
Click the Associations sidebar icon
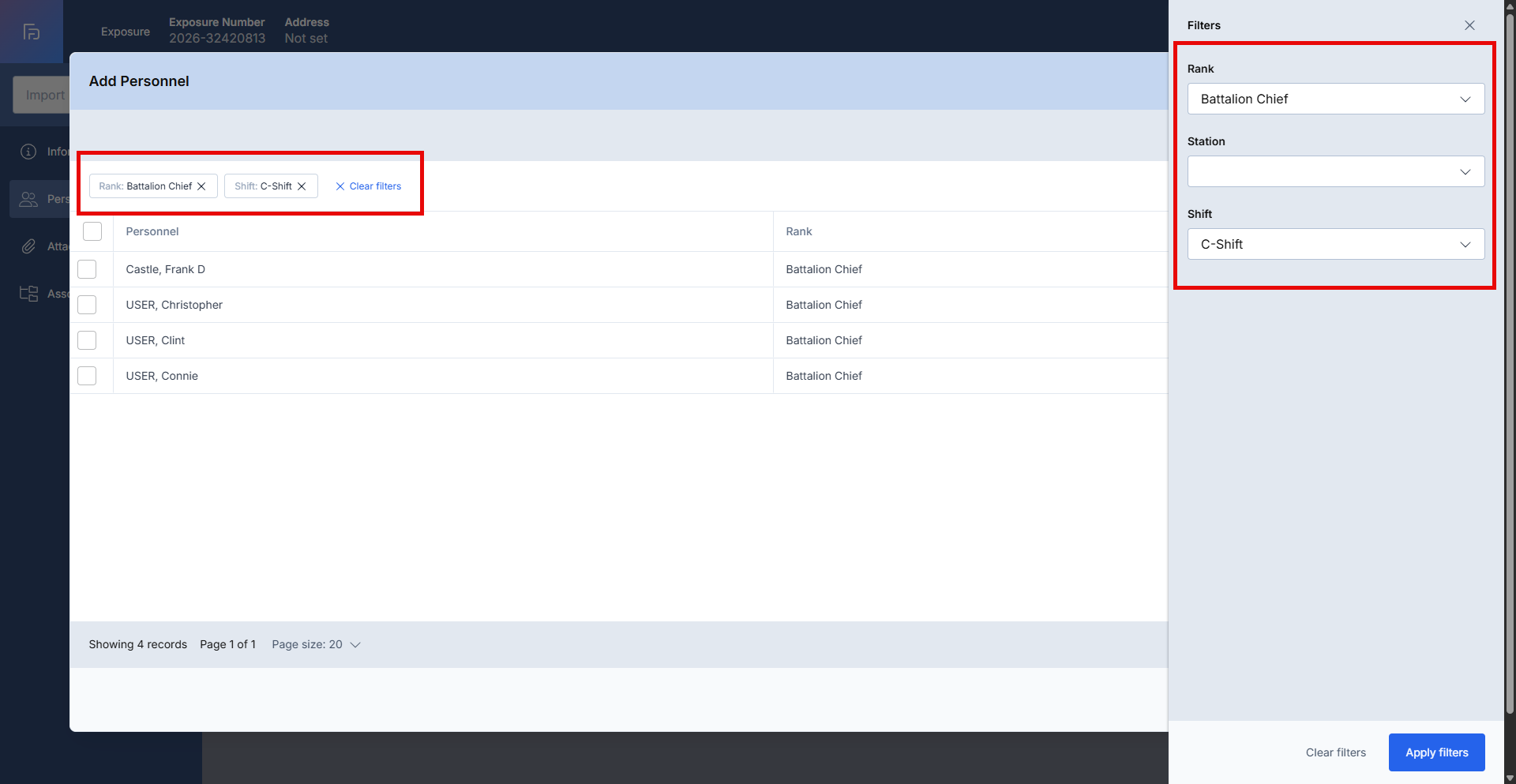28,294
